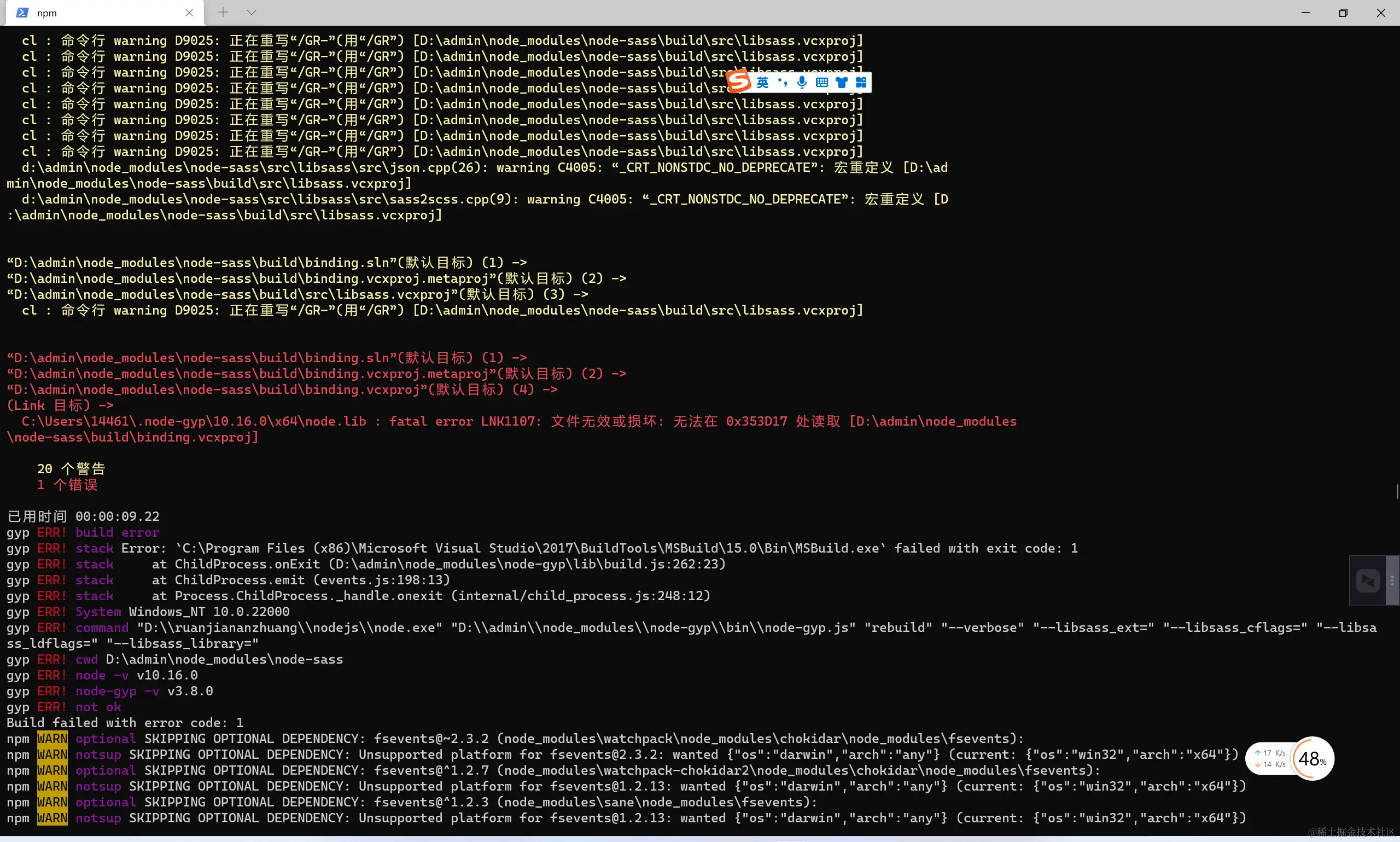Open skin shirt icon on IME bar

click(x=841, y=83)
